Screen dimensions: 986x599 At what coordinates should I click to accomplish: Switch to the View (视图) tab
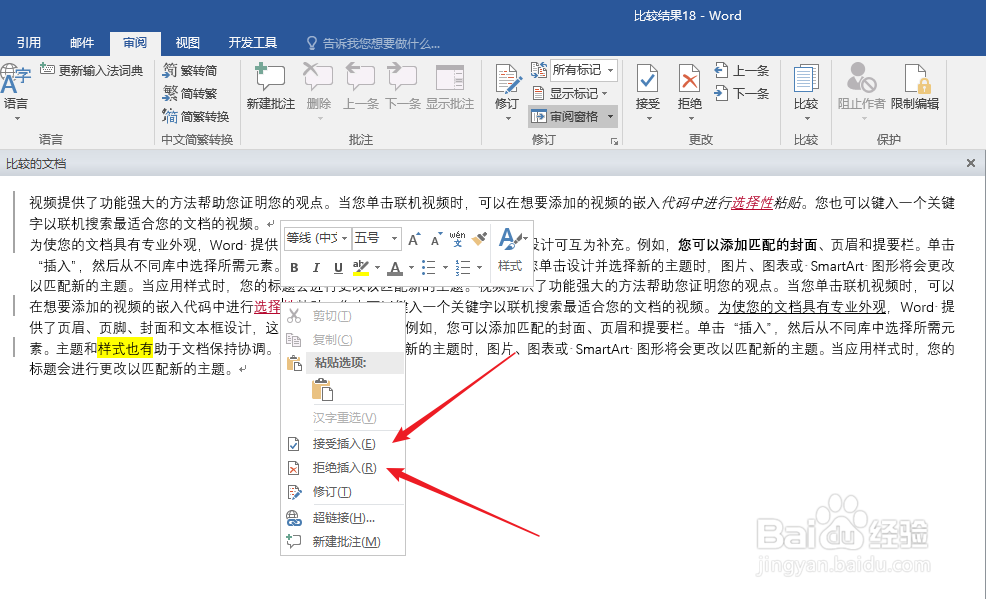[x=187, y=43]
